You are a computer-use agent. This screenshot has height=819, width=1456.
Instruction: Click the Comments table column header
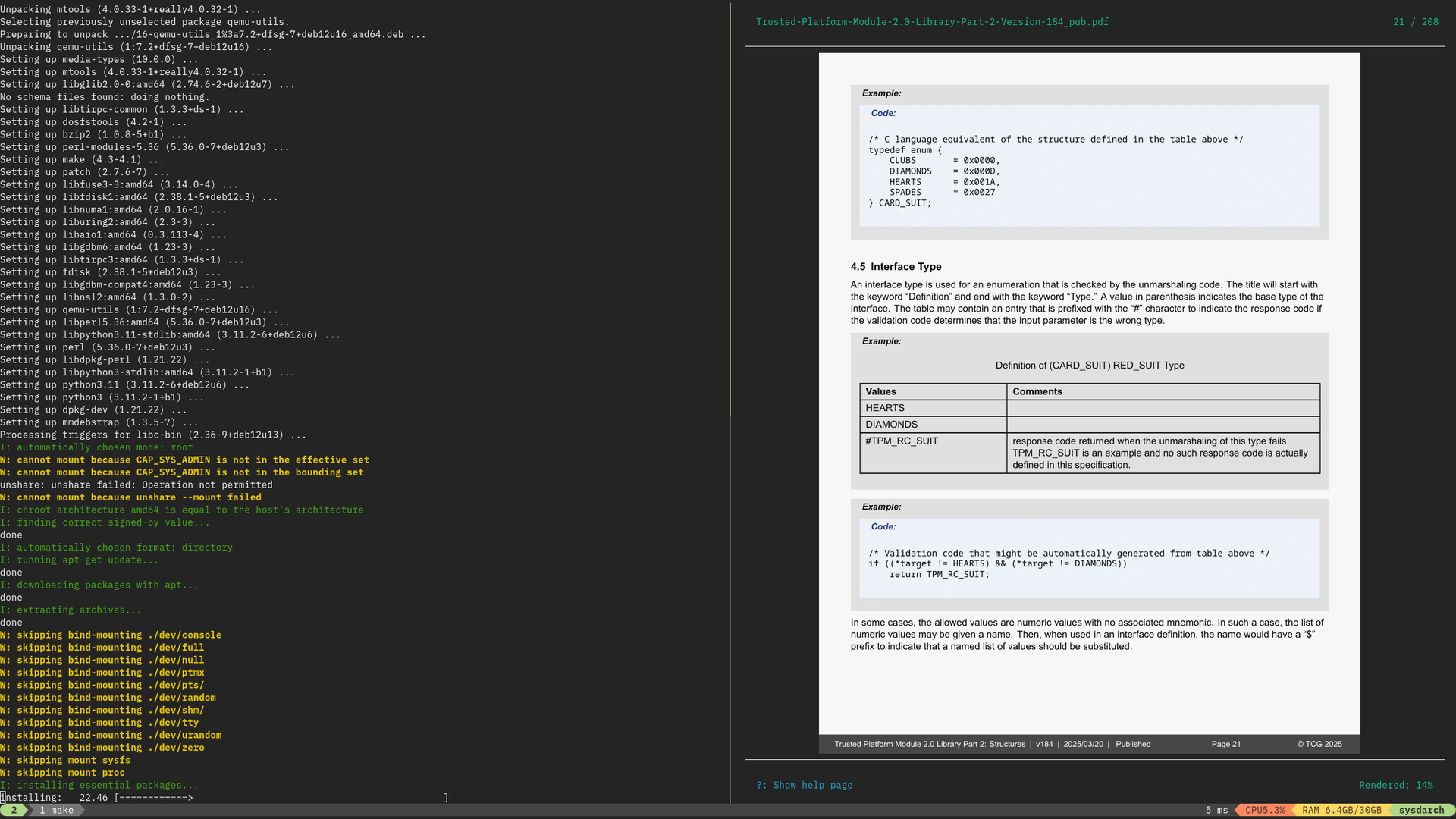(x=1037, y=391)
